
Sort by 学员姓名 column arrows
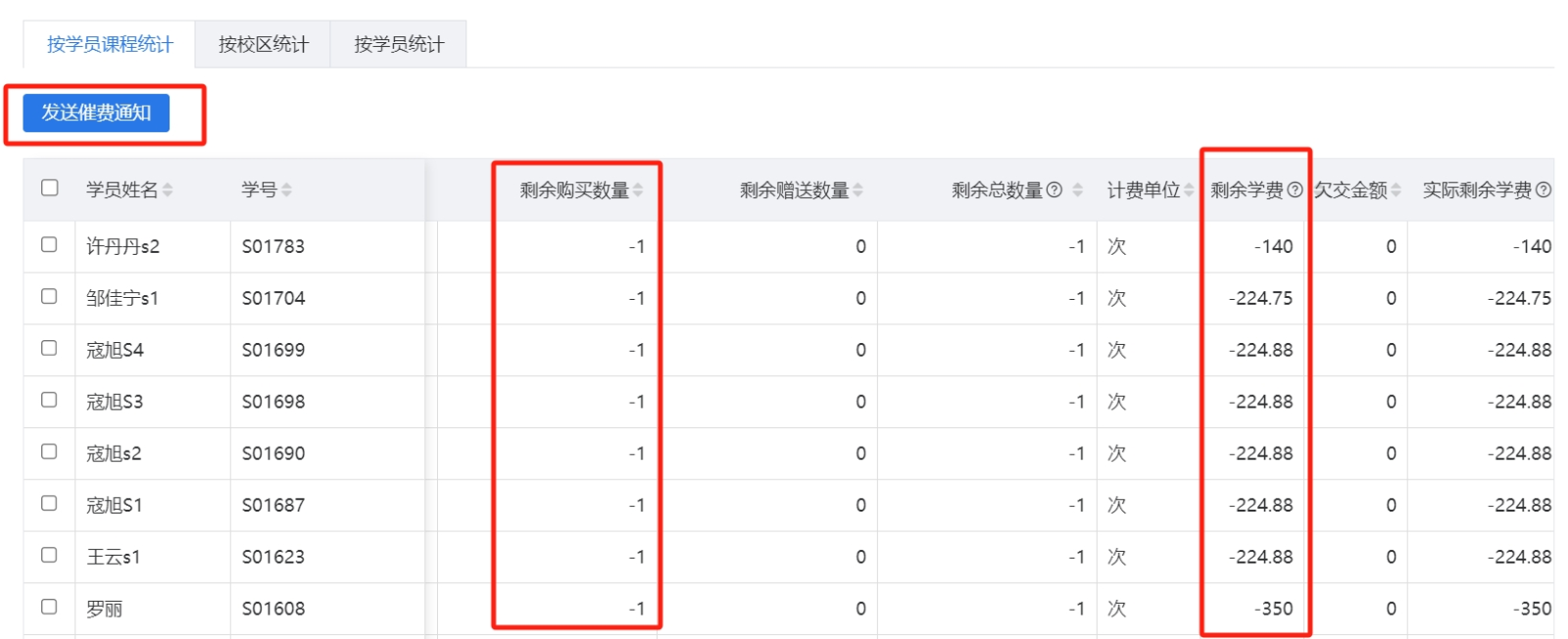tap(168, 190)
